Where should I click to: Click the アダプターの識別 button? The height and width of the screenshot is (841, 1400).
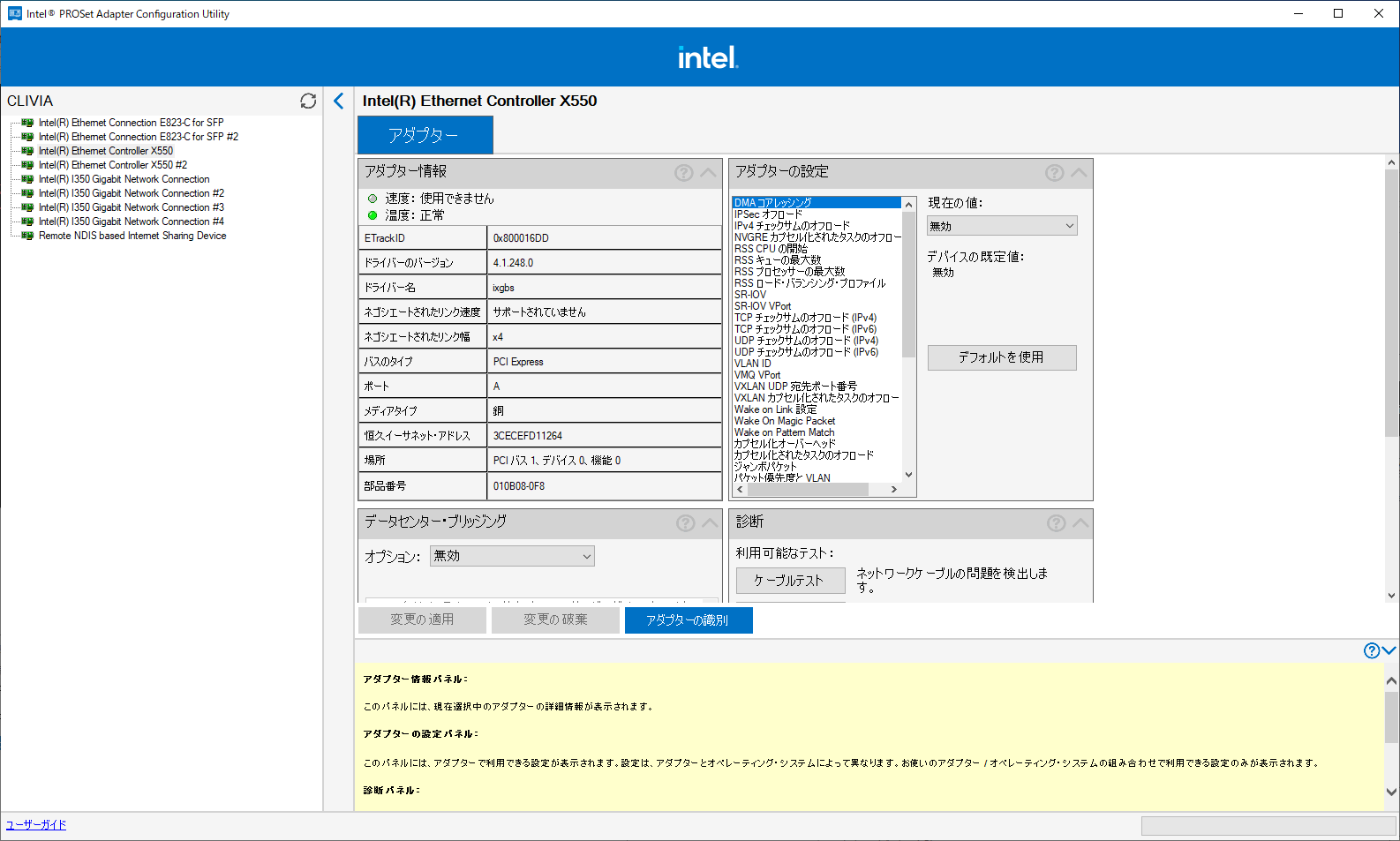coord(688,620)
